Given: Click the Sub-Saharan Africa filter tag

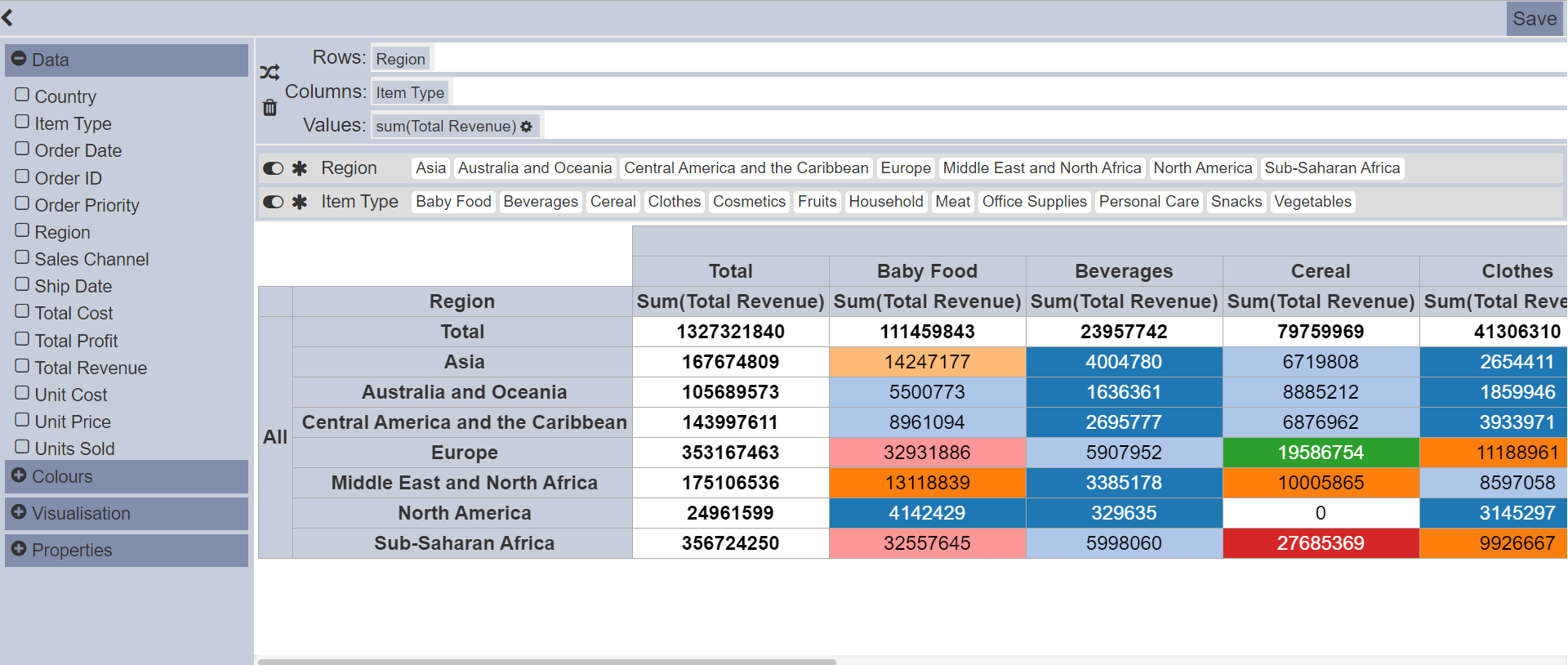Looking at the screenshot, I should click(x=1332, y=168).
